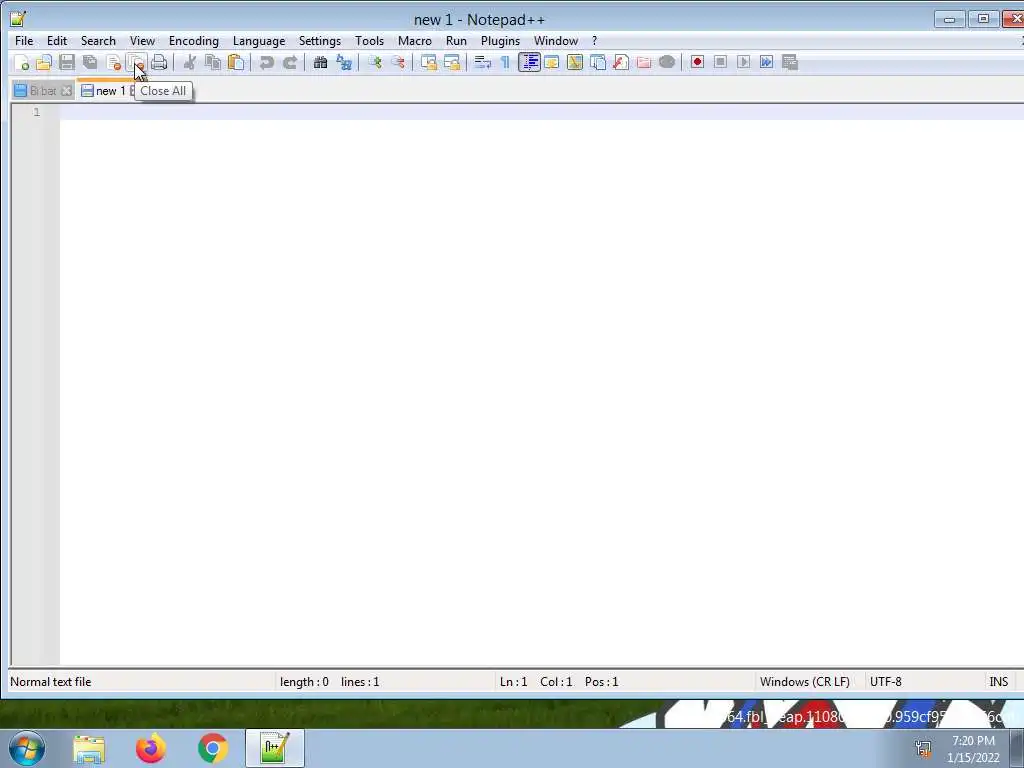Viewport: 1024px width, 768px height.
Task: Save the document with the floppy disk icon
Action: coord(67,62)
